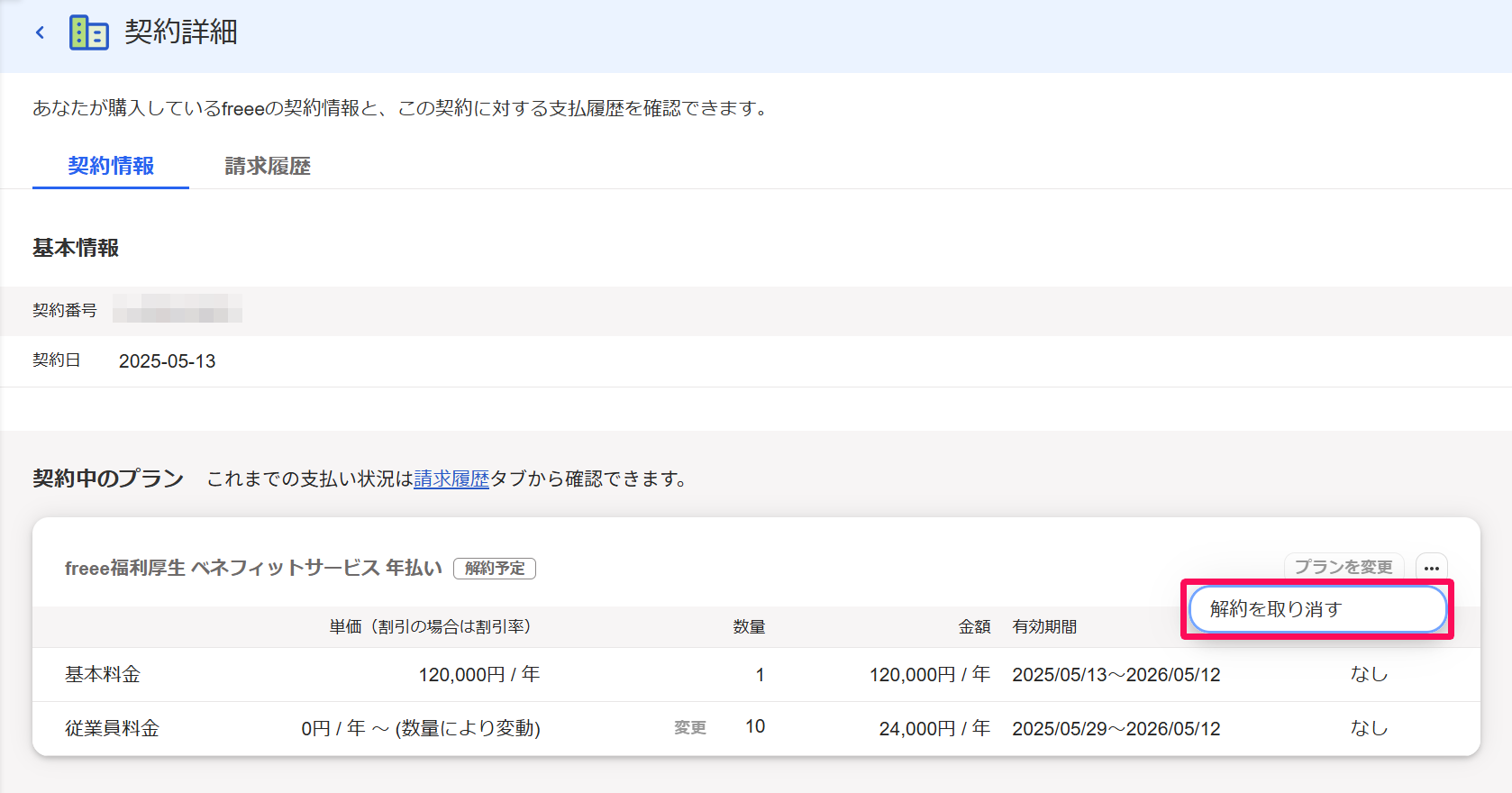Click plan name freee福利厚生 ベネフィットサービス 年払い
The width and height of the screenshot is (1512, 793).
tap(253, 568)
